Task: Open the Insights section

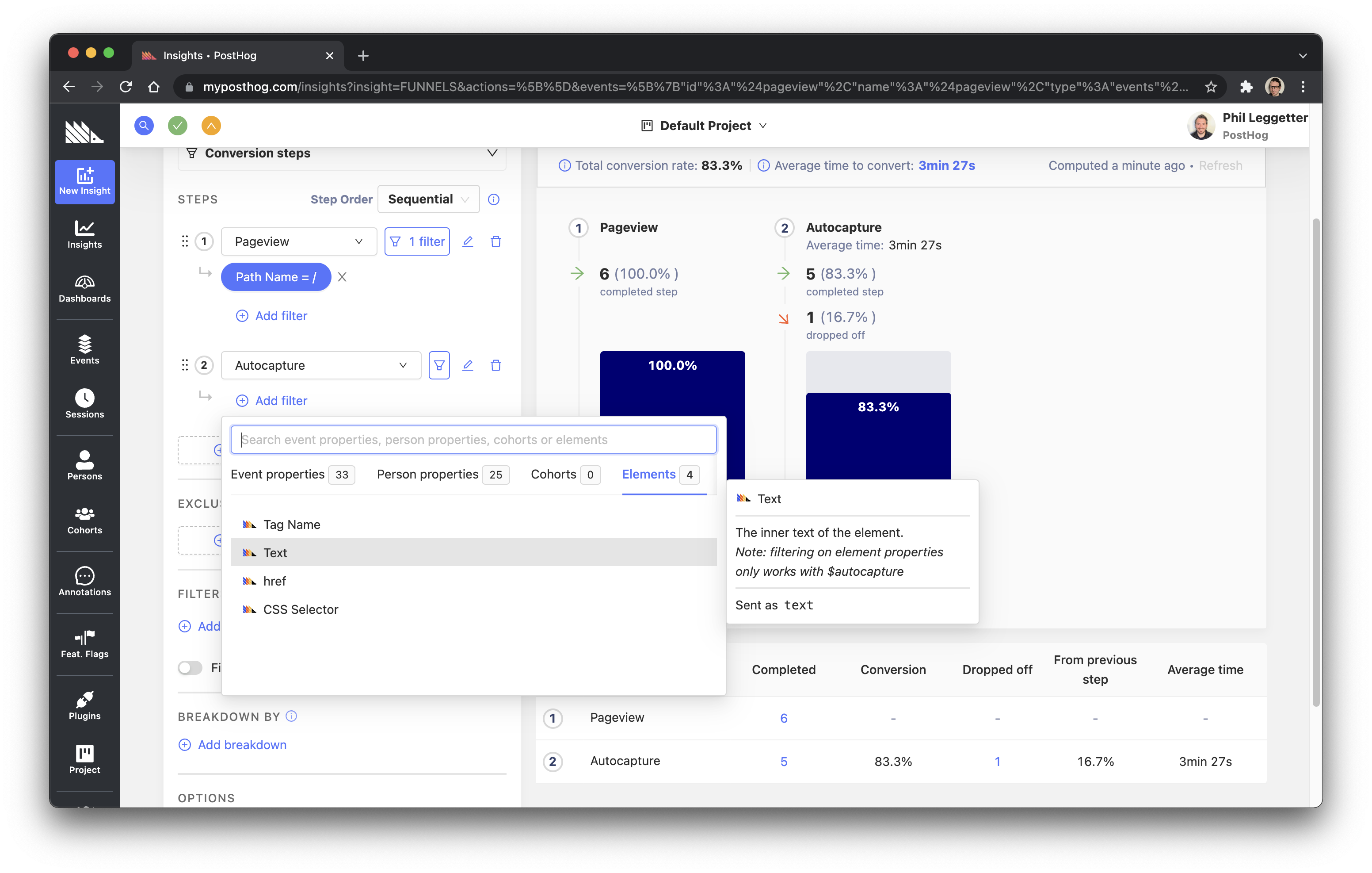Action: pyautogui.click(x=84, y=234)
